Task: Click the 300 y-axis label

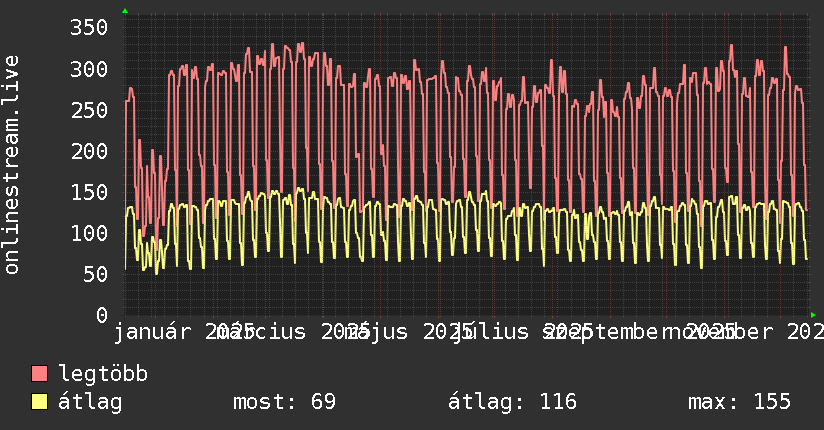Action: pos(89,69)
